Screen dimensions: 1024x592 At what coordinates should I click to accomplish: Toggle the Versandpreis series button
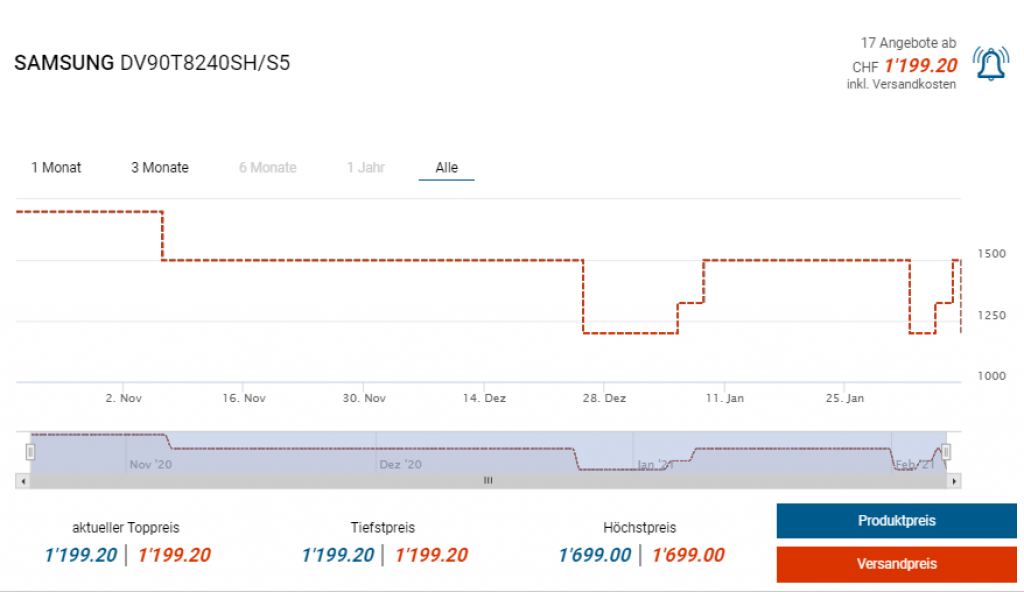tap(896, 564)
